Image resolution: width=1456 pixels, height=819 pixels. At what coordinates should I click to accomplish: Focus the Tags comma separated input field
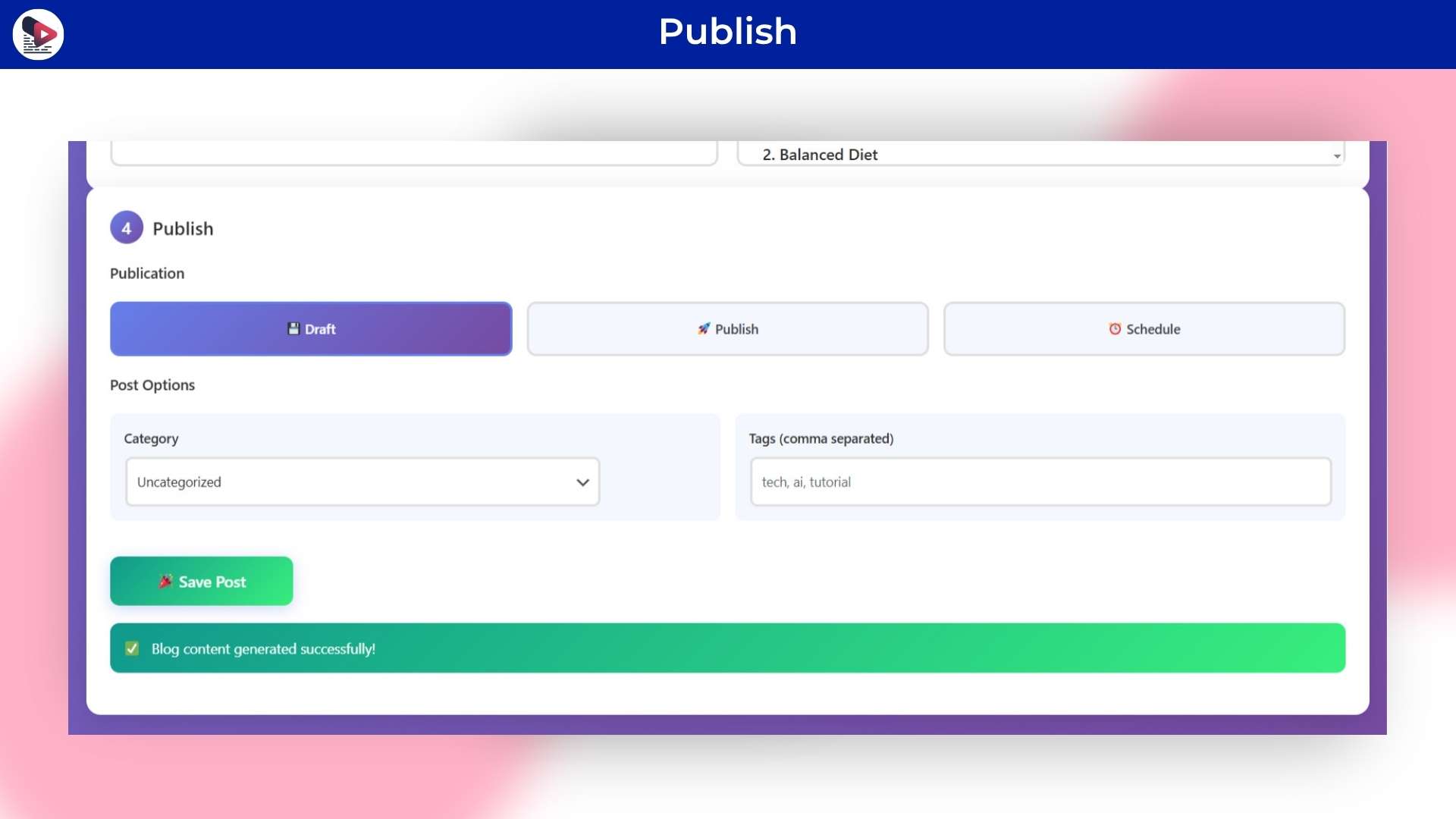(1040, 482)
